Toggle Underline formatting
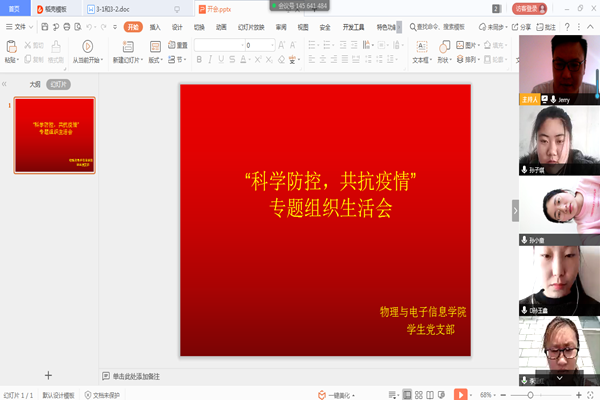This screenshot has height=400, width=600. [x=221, y=59]
